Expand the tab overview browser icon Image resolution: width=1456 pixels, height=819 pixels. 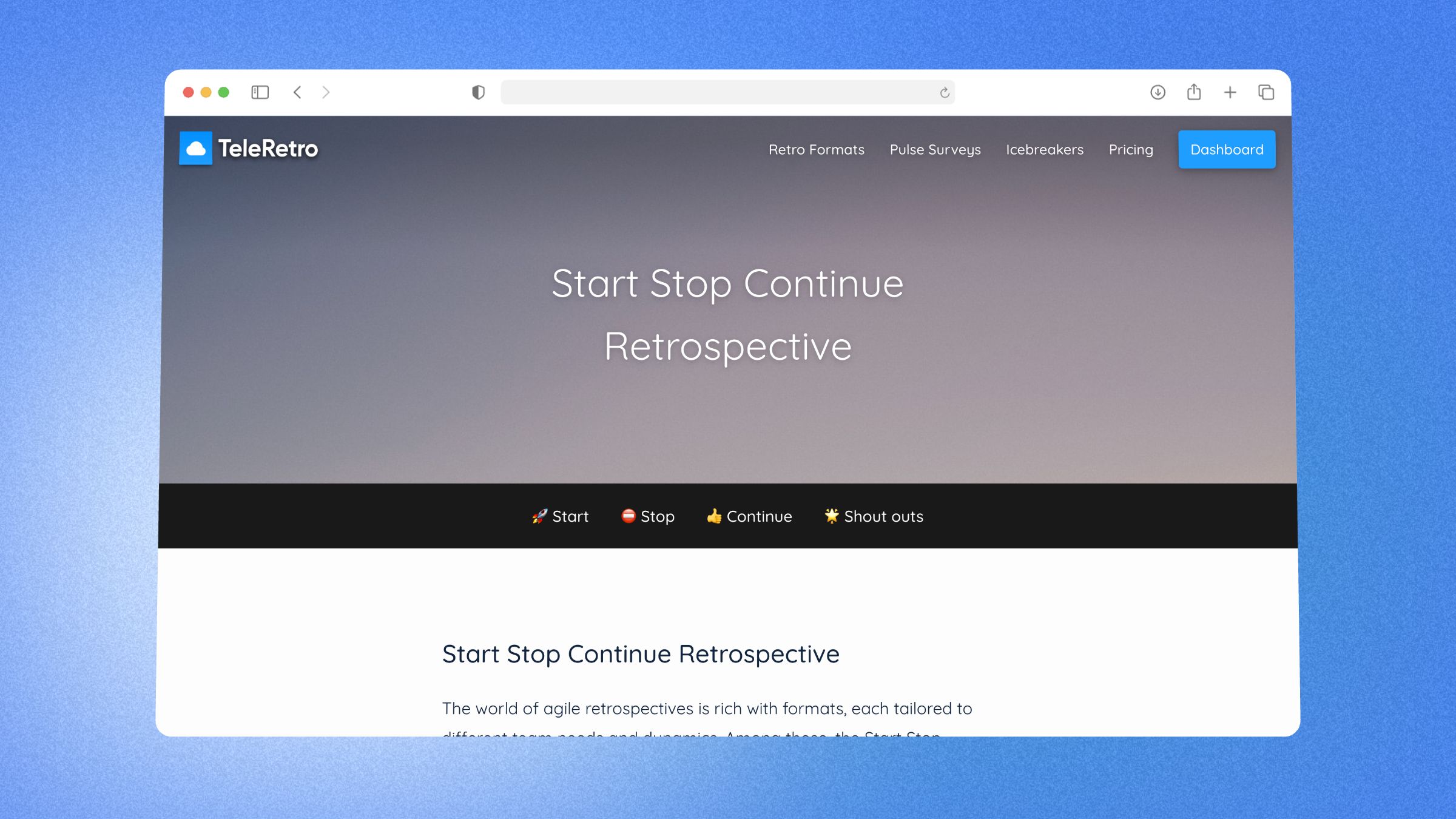(1265, 92)
